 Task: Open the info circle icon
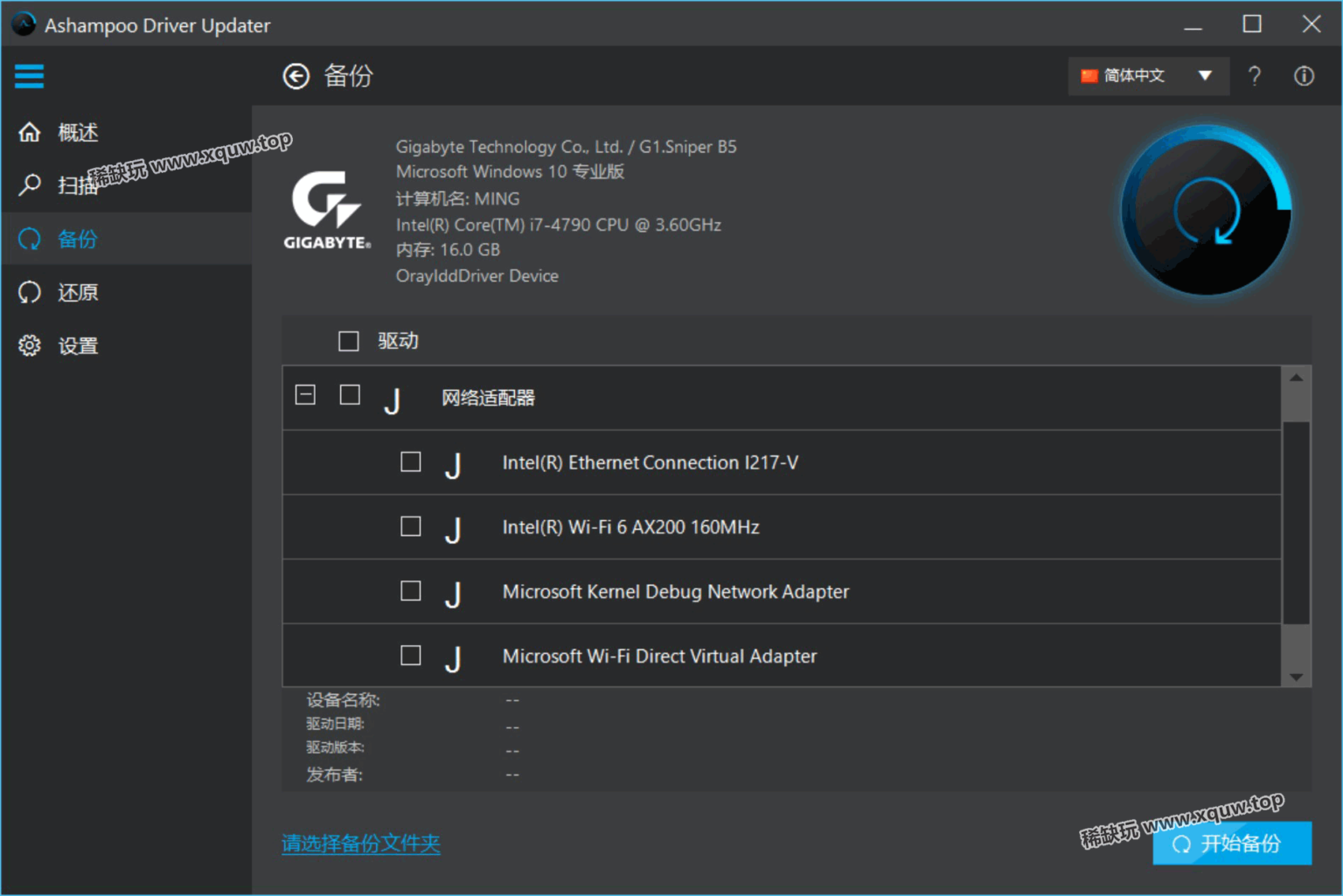click(1304, 76)
